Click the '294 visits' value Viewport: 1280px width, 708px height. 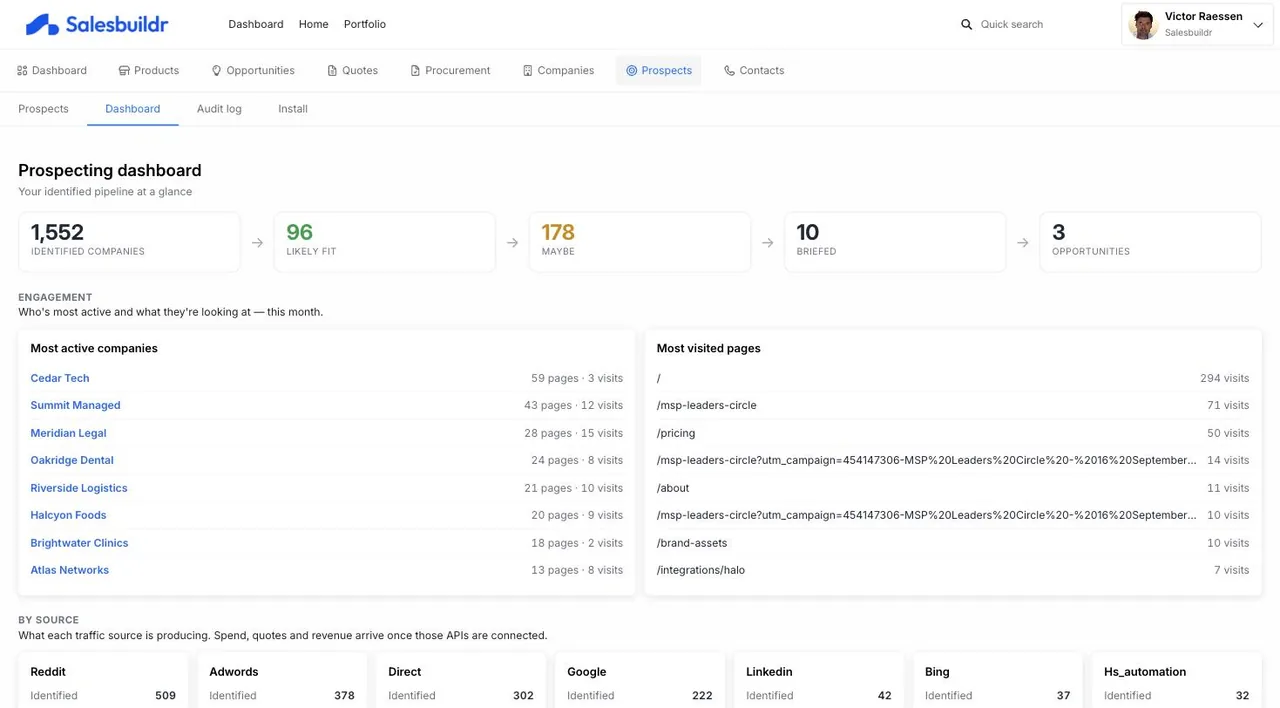pyautogui.click(x=1224, y=378)
